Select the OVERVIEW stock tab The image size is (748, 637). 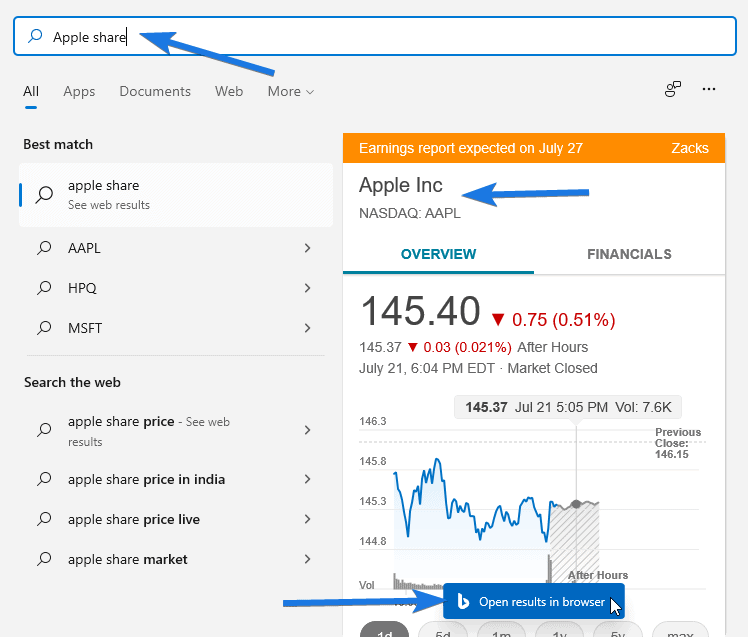[438, 254]
